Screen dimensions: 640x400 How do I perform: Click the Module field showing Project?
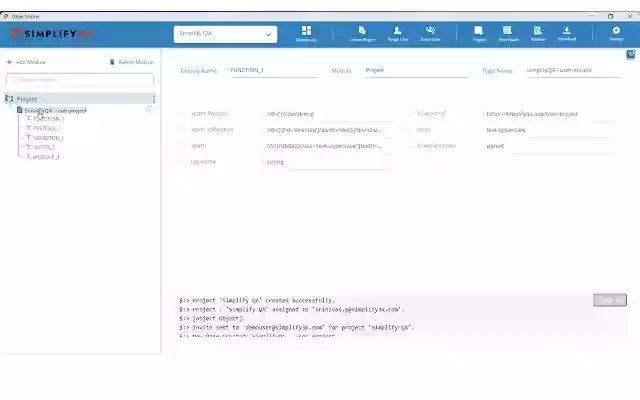coord(416,71)
